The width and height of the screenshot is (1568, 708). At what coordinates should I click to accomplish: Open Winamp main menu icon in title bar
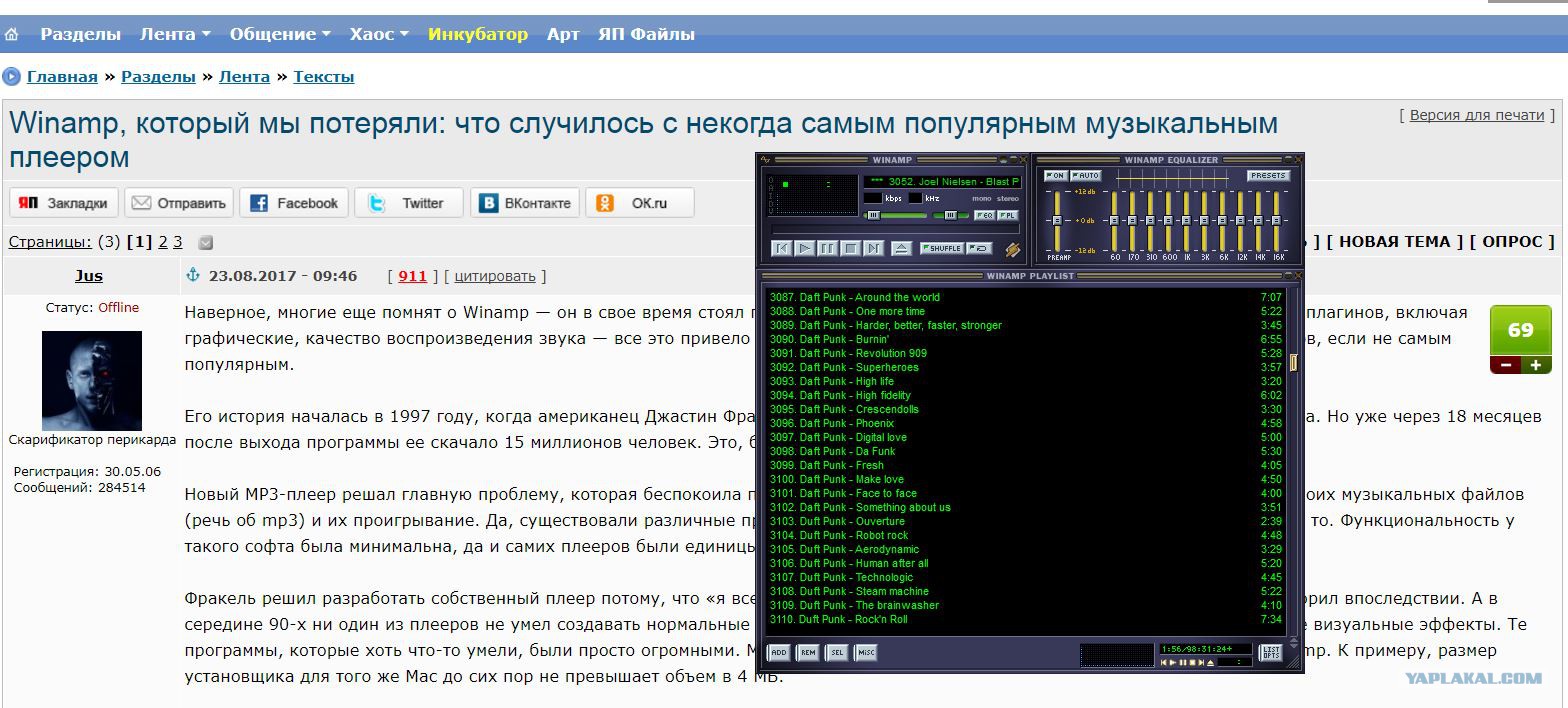click(x=765, y=160)
